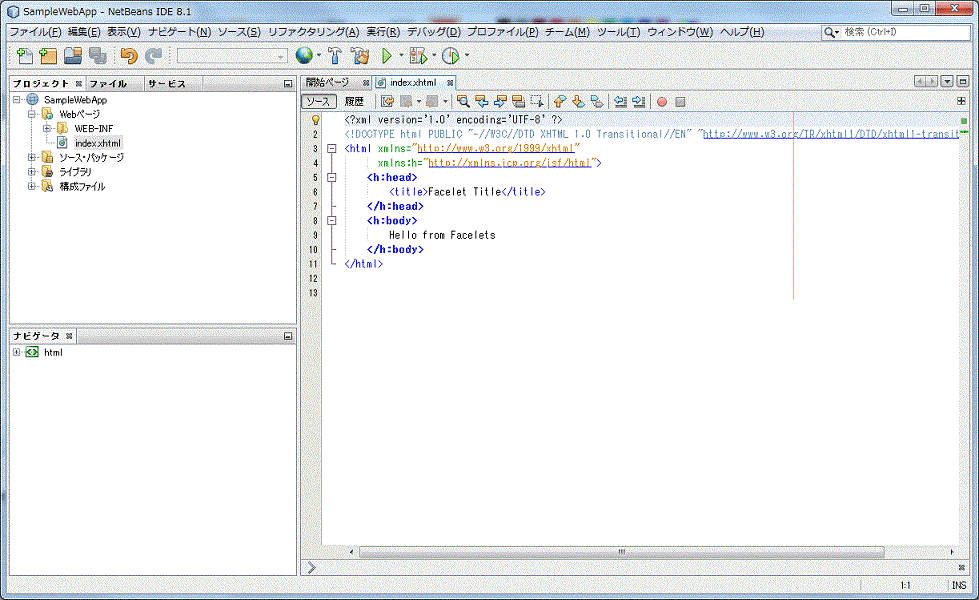Toggle the Rectangular Selection icon
This screenshot has width=979, height=600.
537,101
